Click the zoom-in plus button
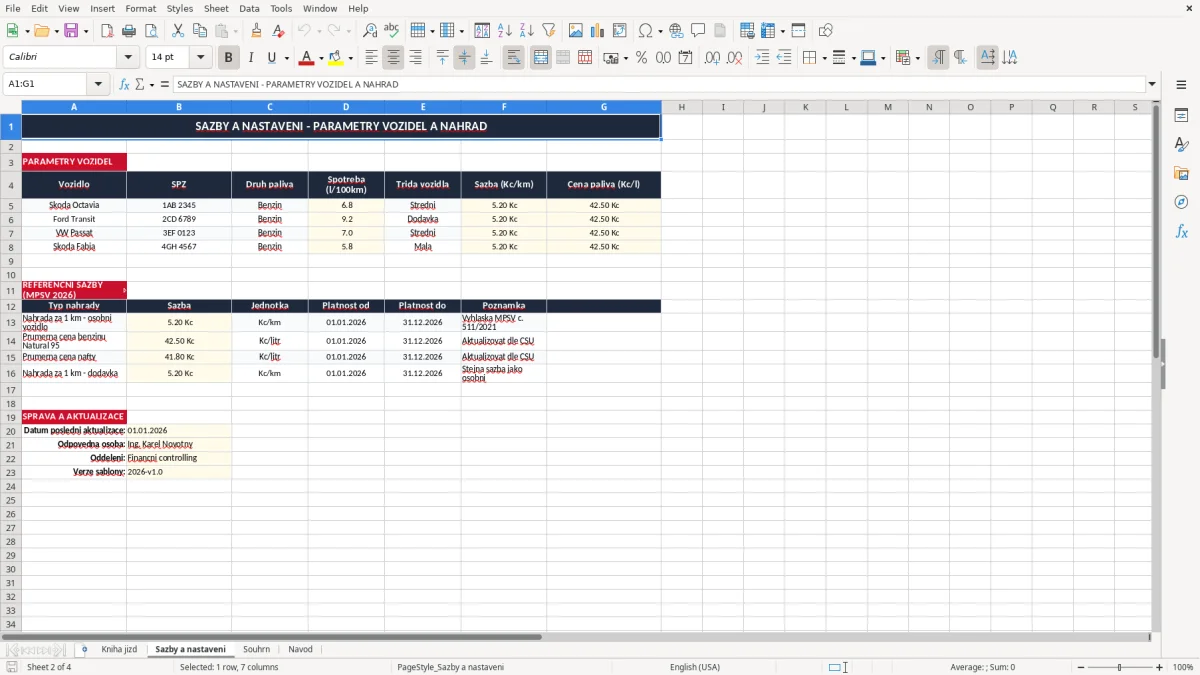 1160,667
